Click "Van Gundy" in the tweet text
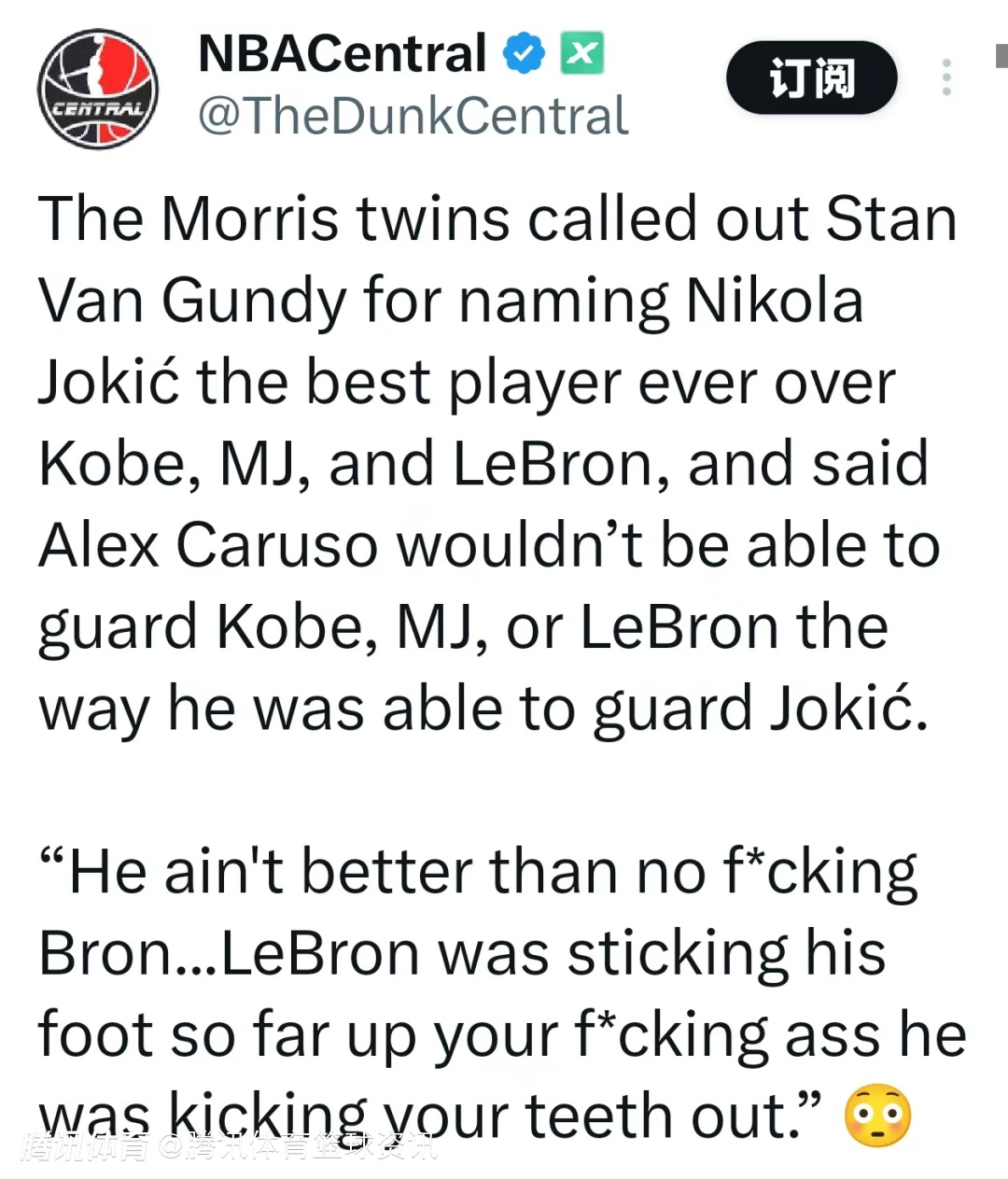The image size is (1008, 1179). pos(192,302)
